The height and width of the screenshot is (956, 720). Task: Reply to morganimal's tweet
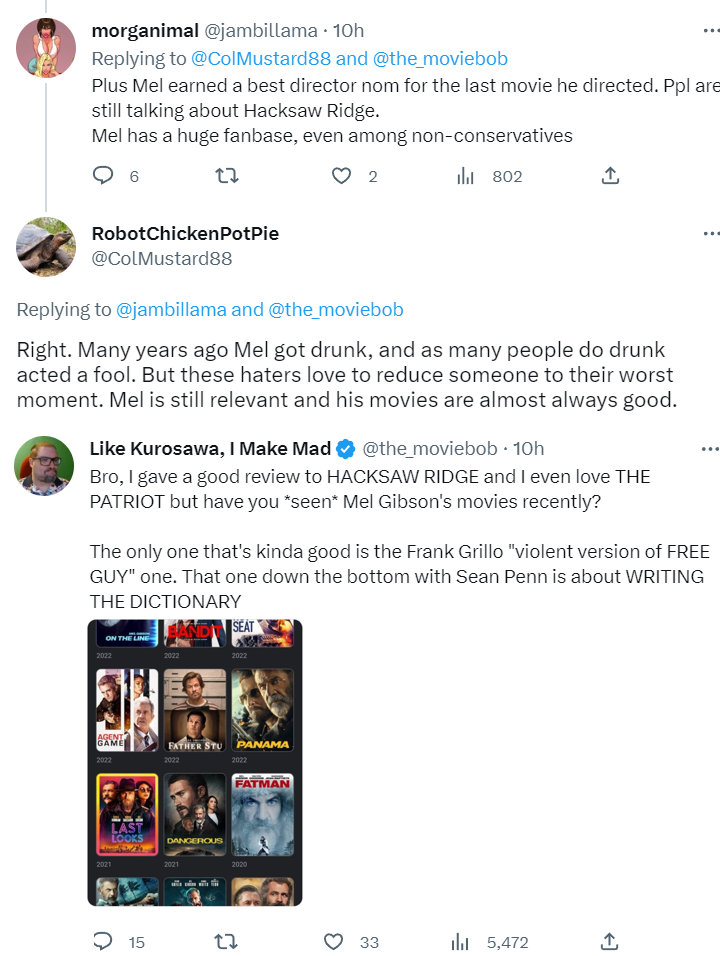click(104, 176)
